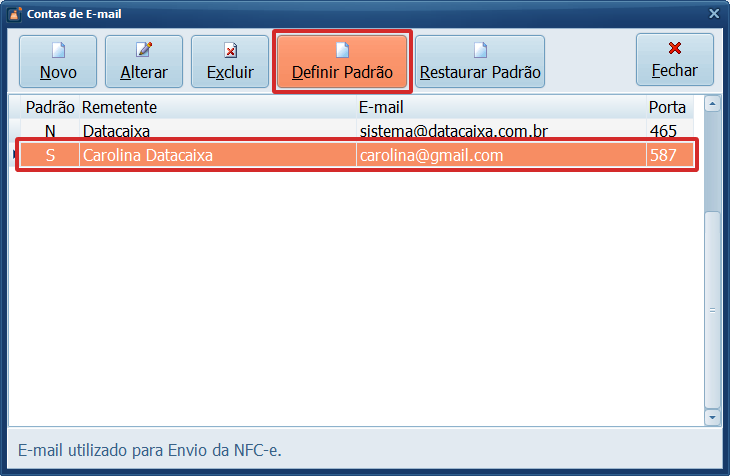Close the Contas de E-mail window

click(714, 14)
